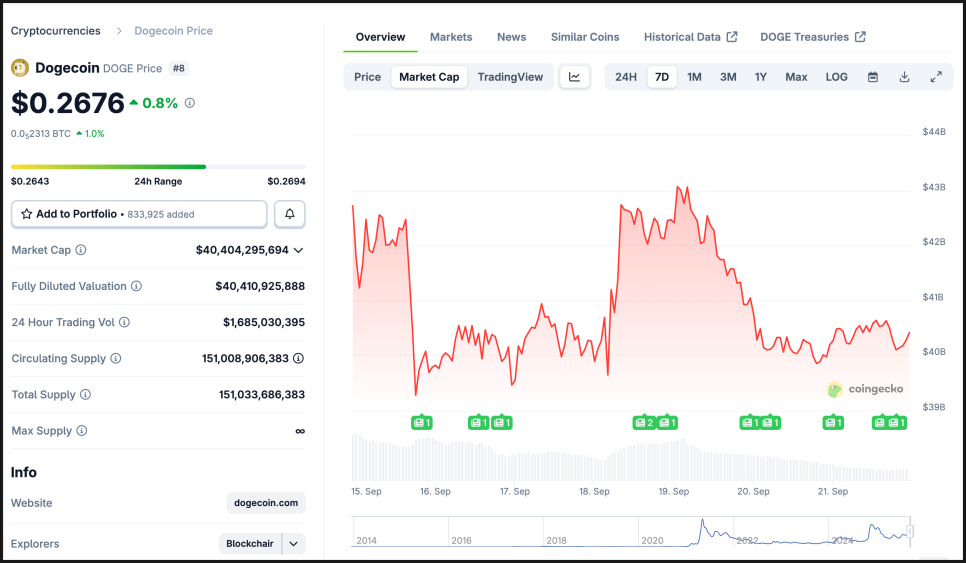
Task: Click circulating supply value 151,008,906,383
Action: (x=245, y=358)
